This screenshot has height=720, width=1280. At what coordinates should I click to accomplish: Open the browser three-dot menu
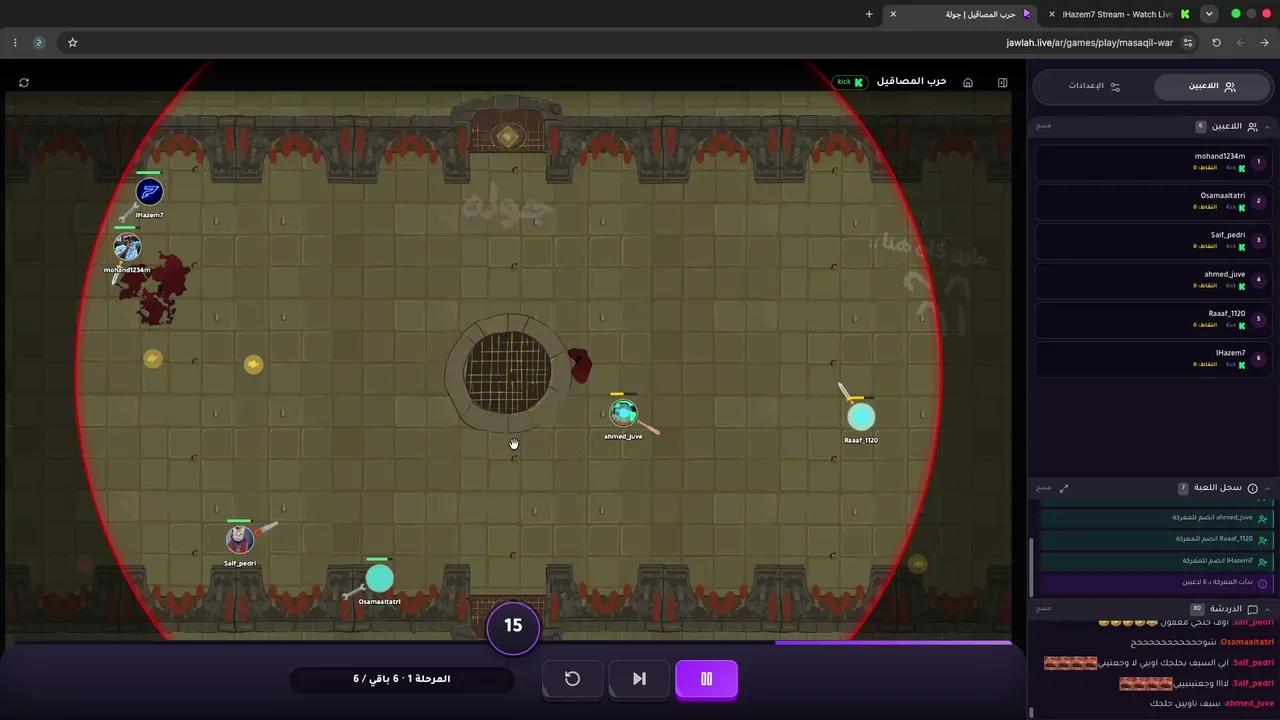15,43
